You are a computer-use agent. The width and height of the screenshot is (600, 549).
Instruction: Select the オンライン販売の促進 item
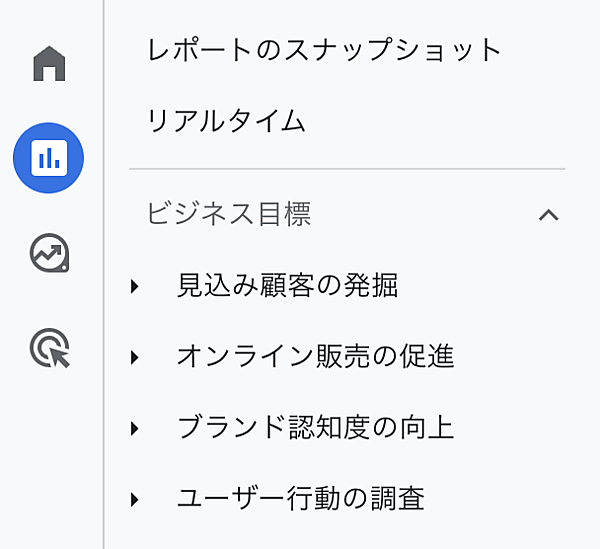point(315,357)
